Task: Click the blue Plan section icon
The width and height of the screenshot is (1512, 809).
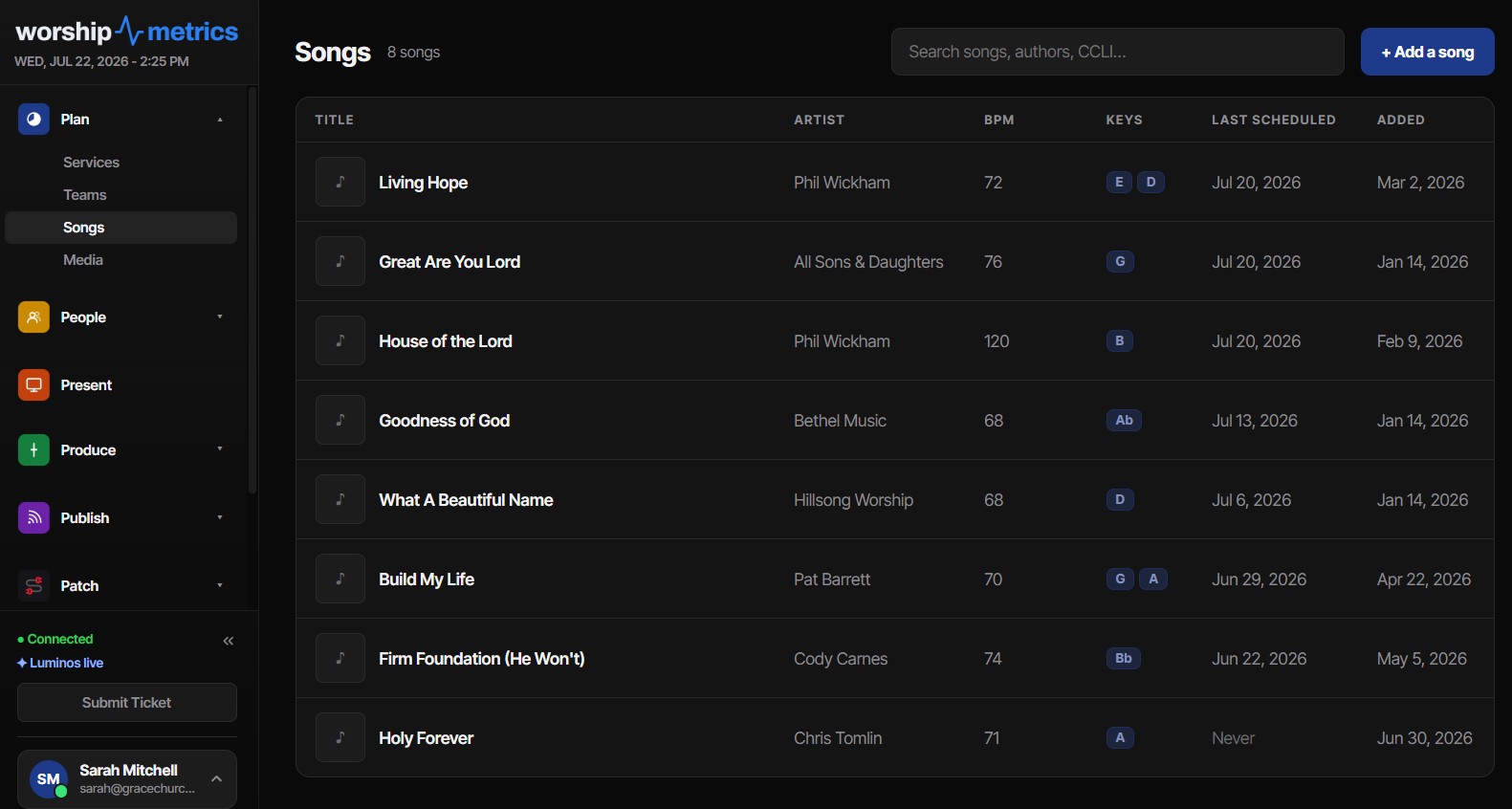Action: tap(33, 120)
